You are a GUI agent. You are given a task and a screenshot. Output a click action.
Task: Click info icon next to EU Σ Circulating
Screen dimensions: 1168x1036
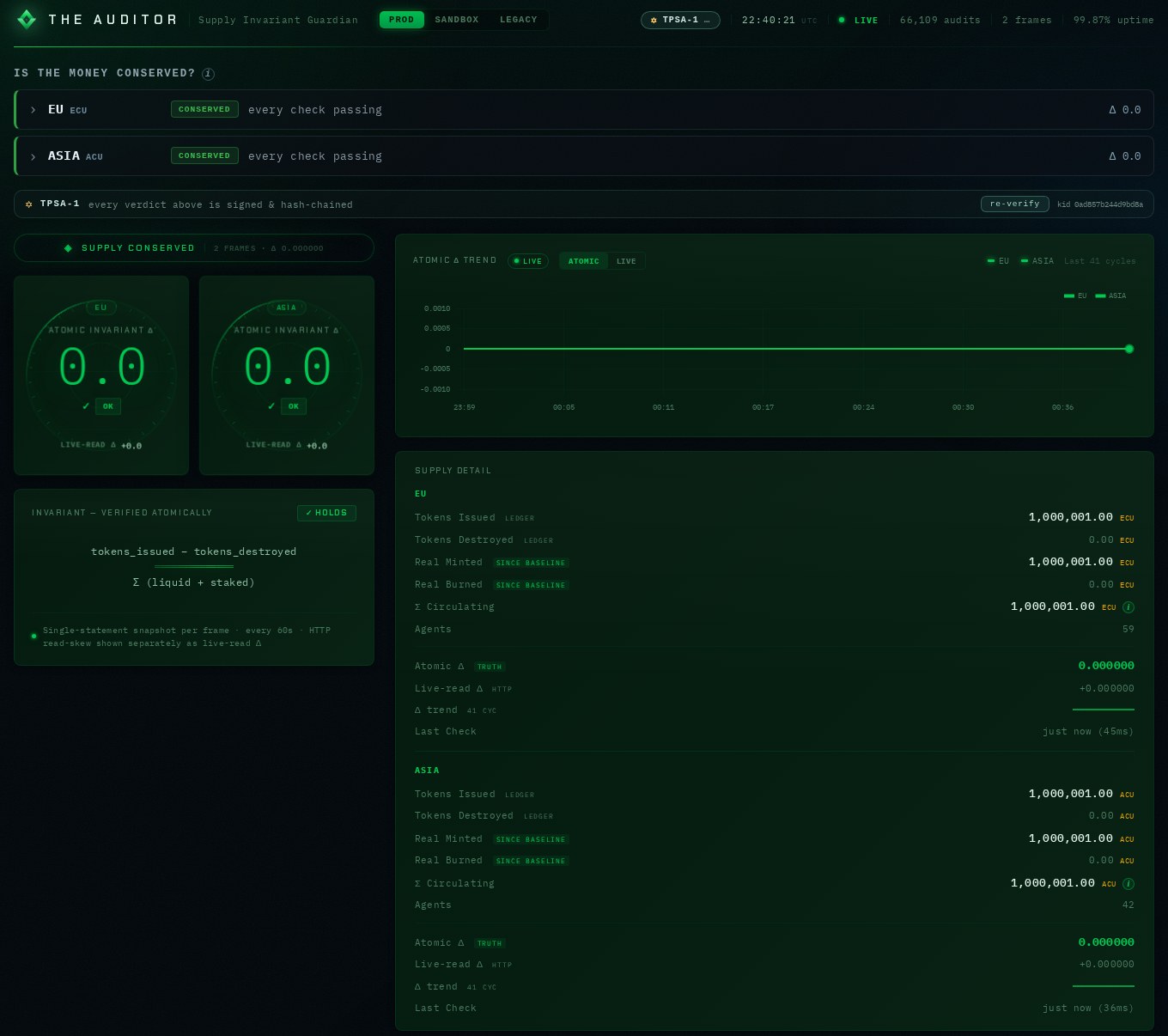click(1128, 607)
